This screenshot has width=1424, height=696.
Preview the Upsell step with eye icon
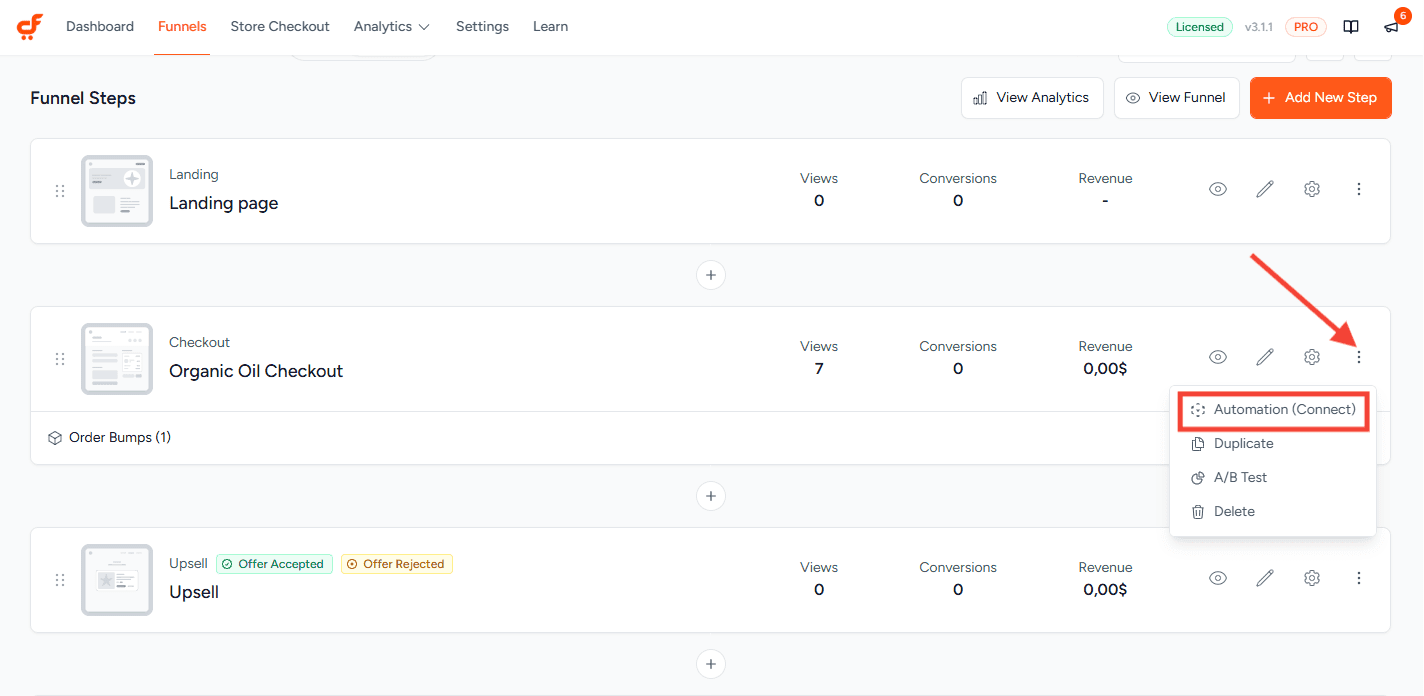coord(1218,578)
